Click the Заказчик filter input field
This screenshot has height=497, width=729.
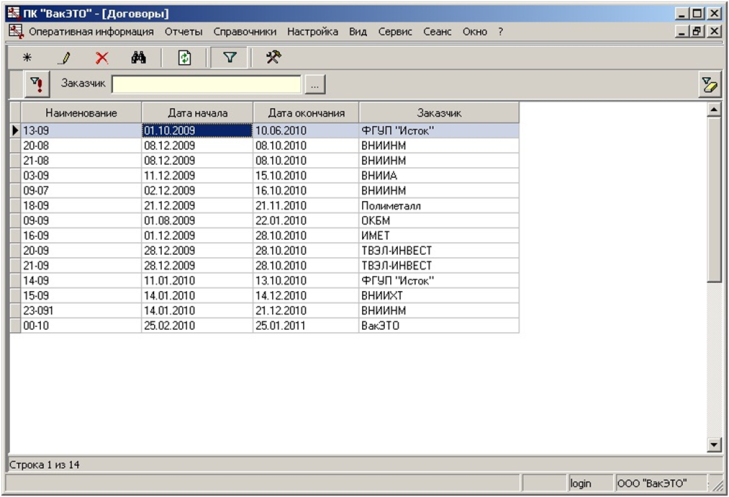[x=206, y=85]
